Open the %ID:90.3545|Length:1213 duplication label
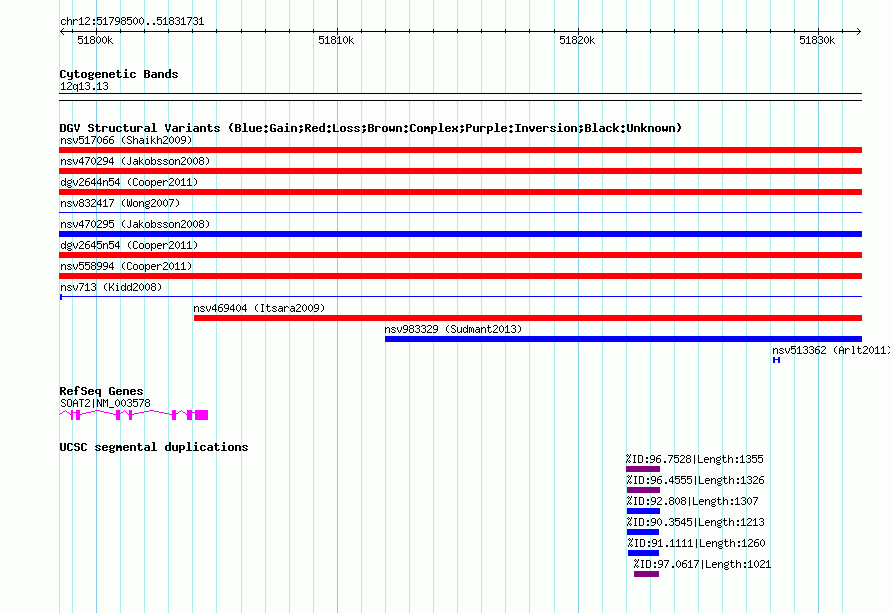This screenshot has height=613, width=890. 696,522
